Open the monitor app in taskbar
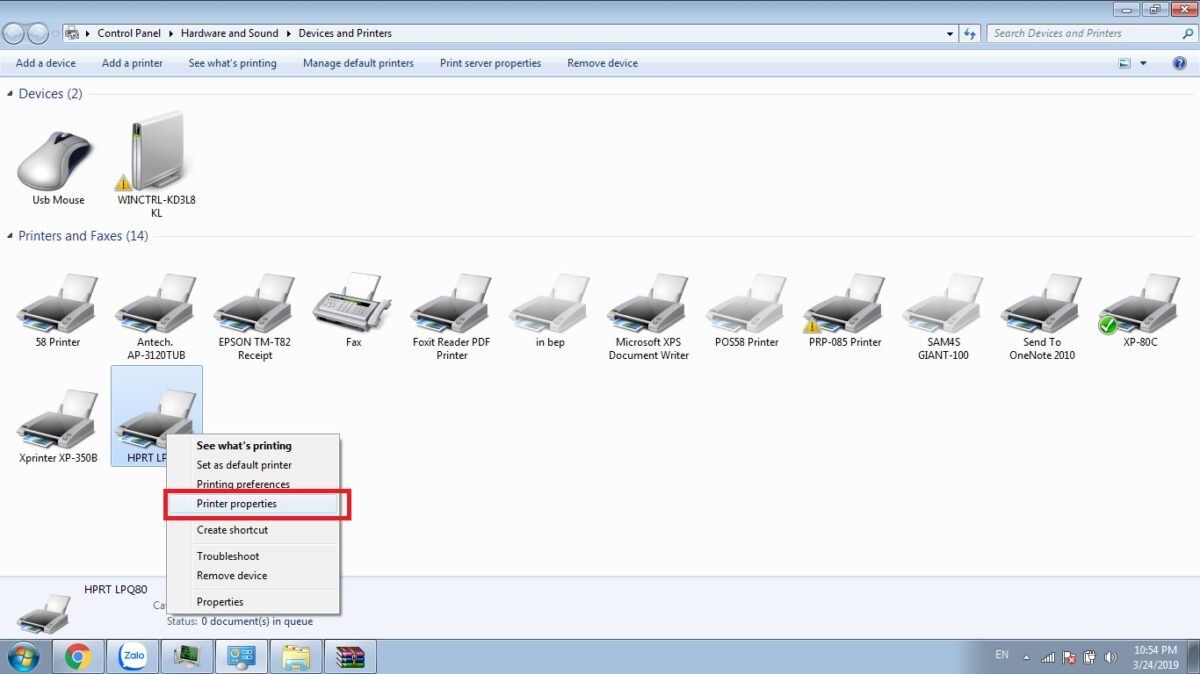The height and width of the screenshot is (674, 1200). click(x=187, y=656)
